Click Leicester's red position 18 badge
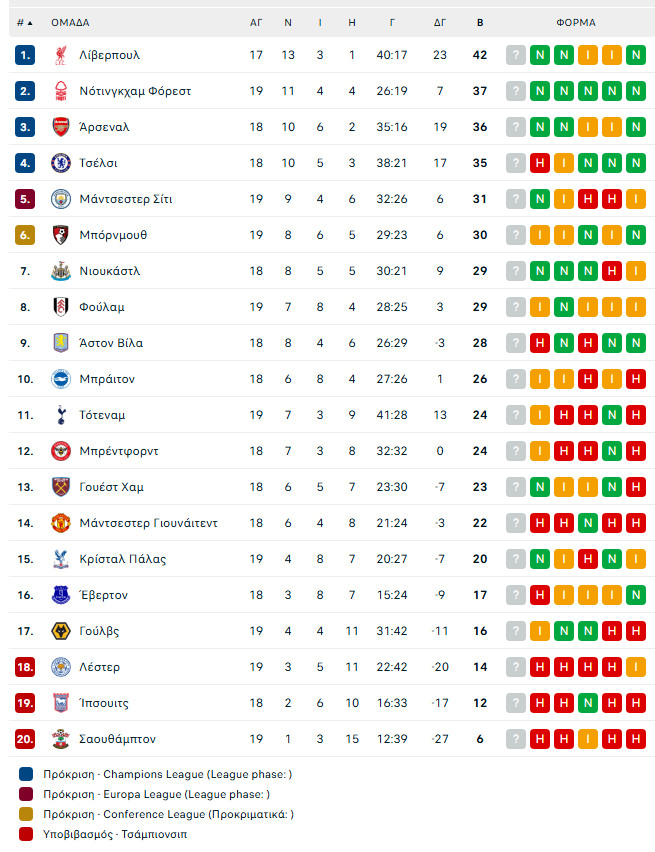The height and width of the screenshot is (852, 655). click(x=26, y=667)
